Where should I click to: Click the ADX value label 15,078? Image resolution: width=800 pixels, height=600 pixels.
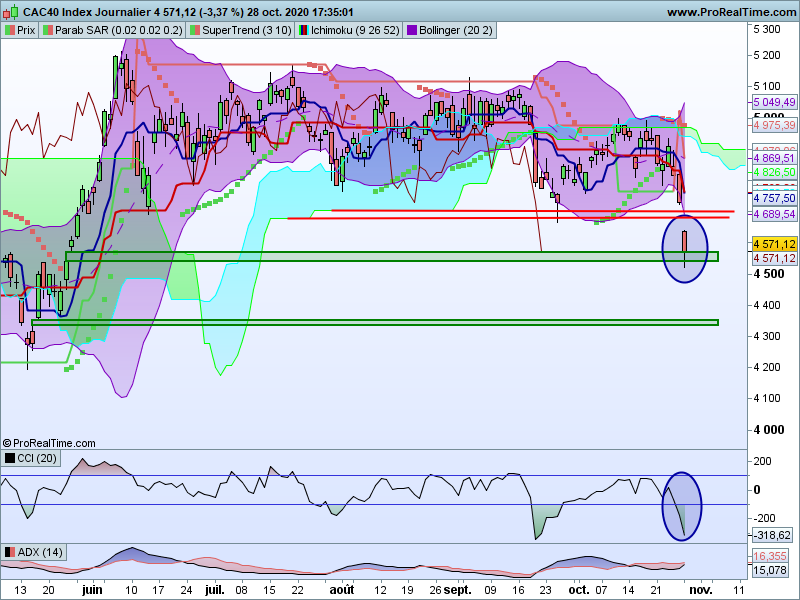coord(770,570)
